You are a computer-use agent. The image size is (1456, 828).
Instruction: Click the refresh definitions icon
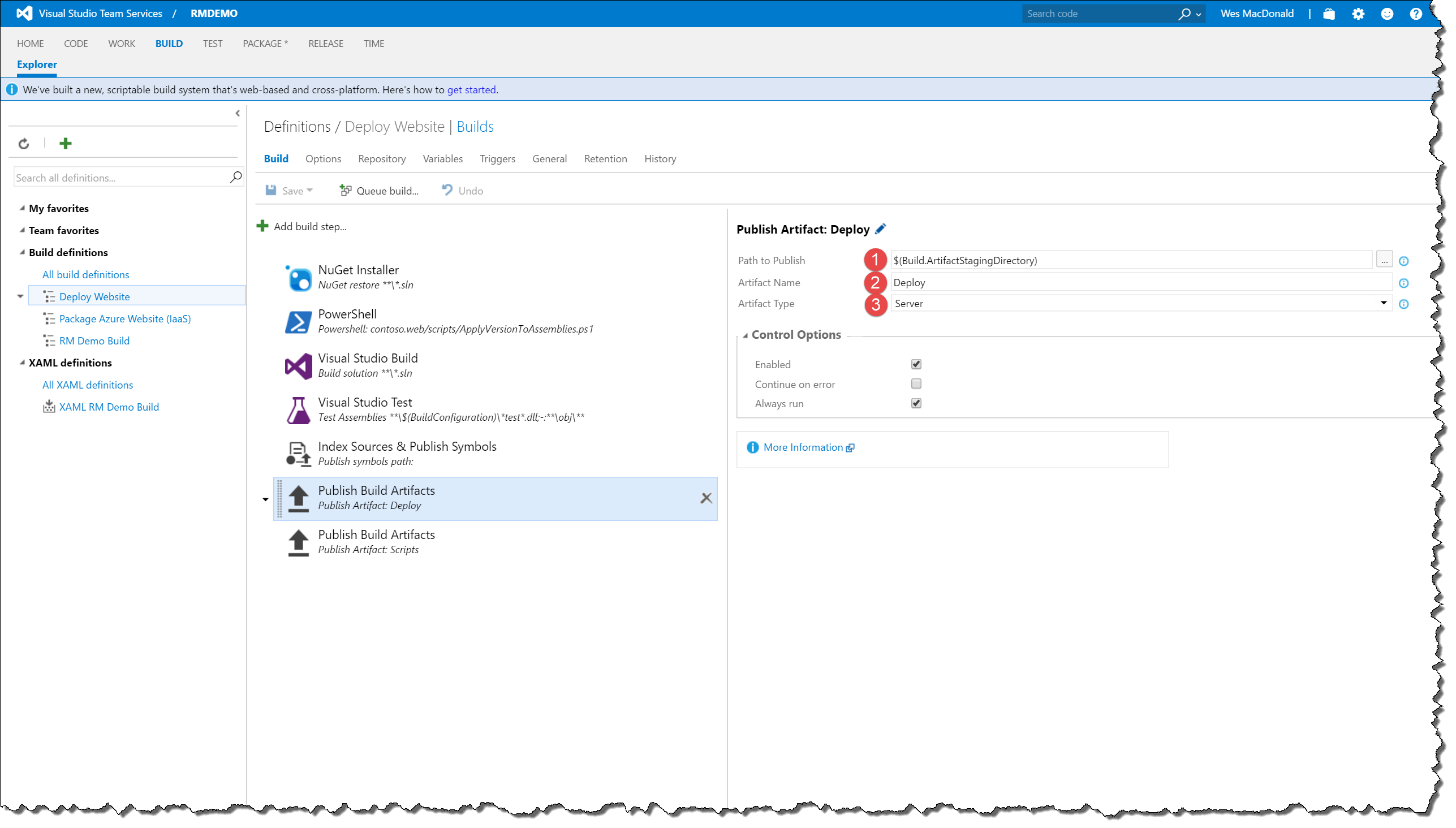[x=23, y=143]
